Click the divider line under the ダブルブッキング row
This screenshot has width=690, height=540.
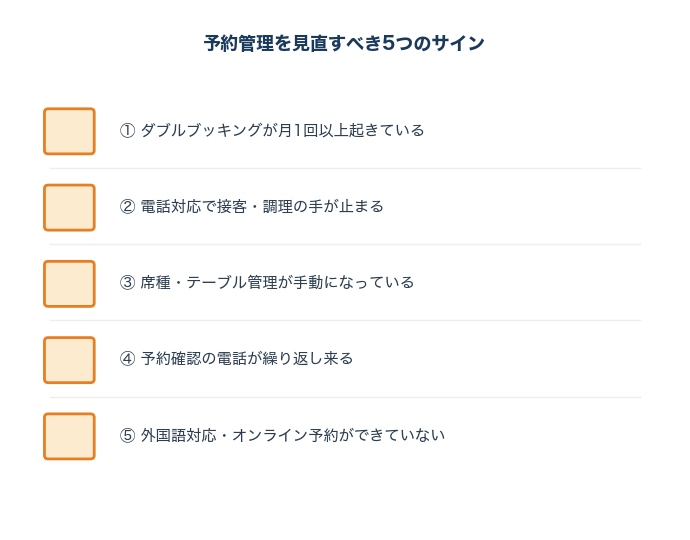click(345, 168)
